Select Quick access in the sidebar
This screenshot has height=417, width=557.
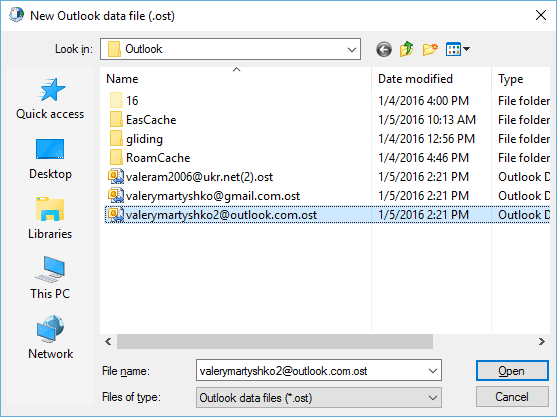(x=50, y=98)
